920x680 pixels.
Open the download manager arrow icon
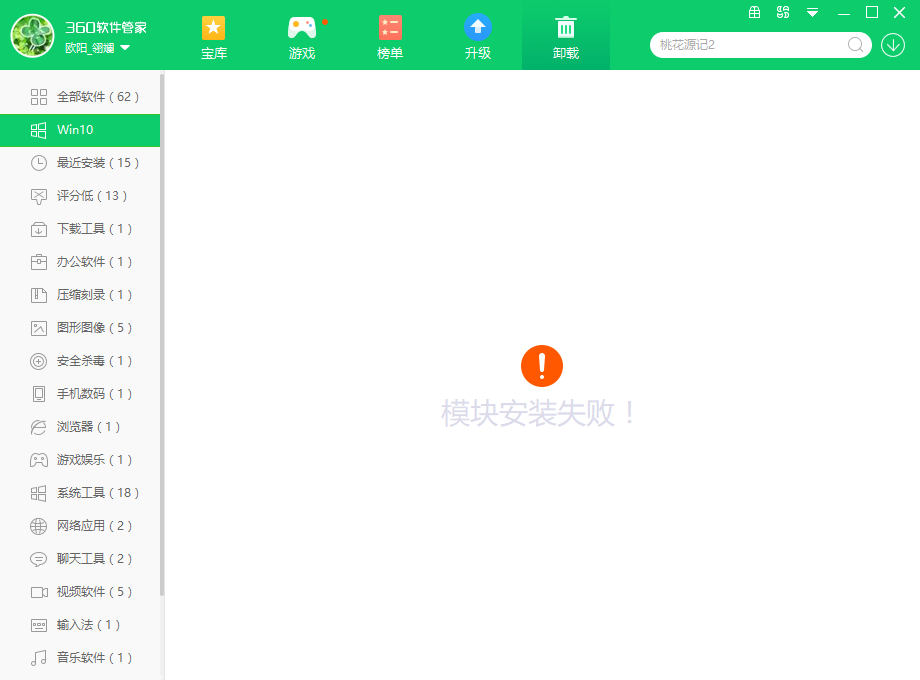pos(892,45)
